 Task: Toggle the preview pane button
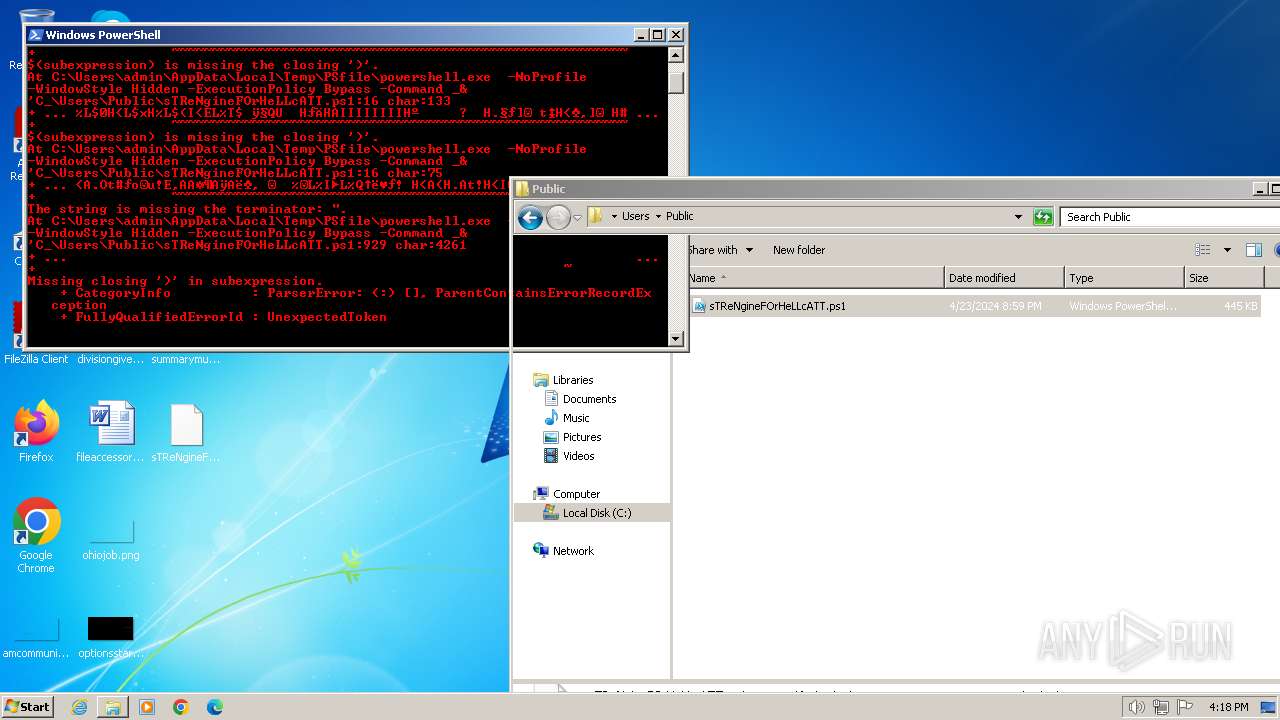(1254, 250)
